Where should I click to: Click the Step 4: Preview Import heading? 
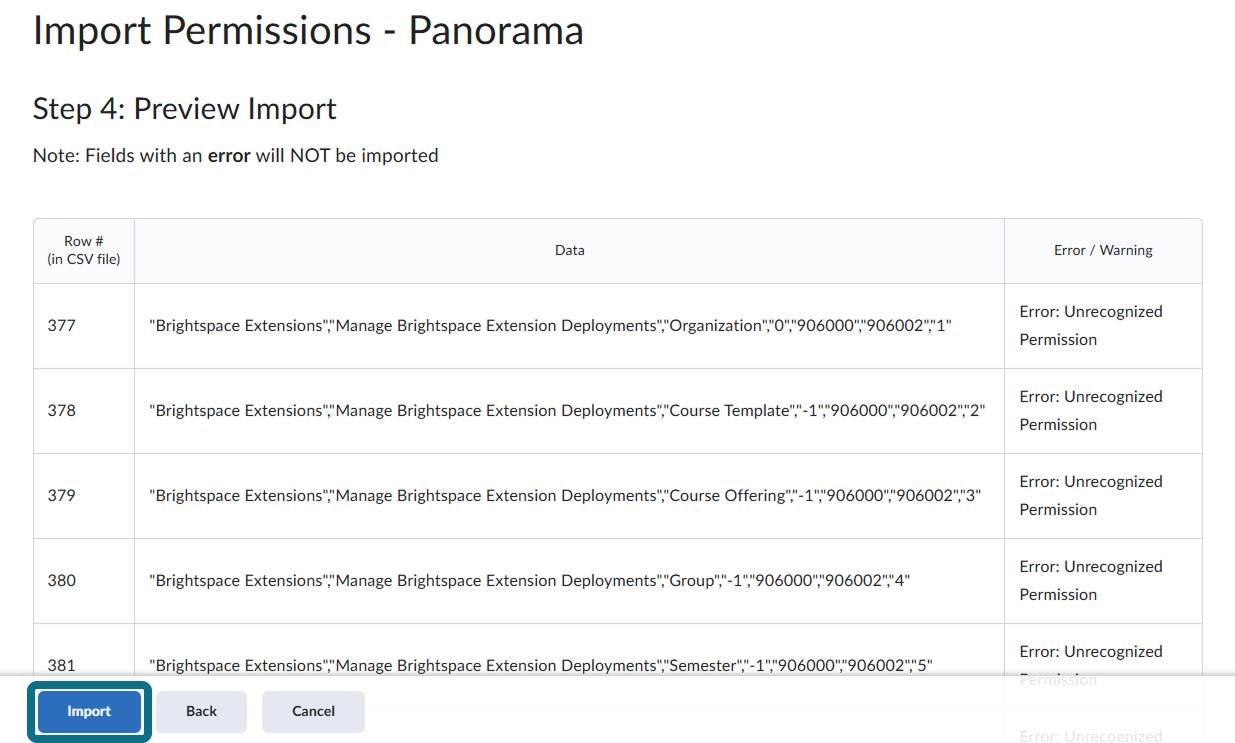(x=185, y=108)
